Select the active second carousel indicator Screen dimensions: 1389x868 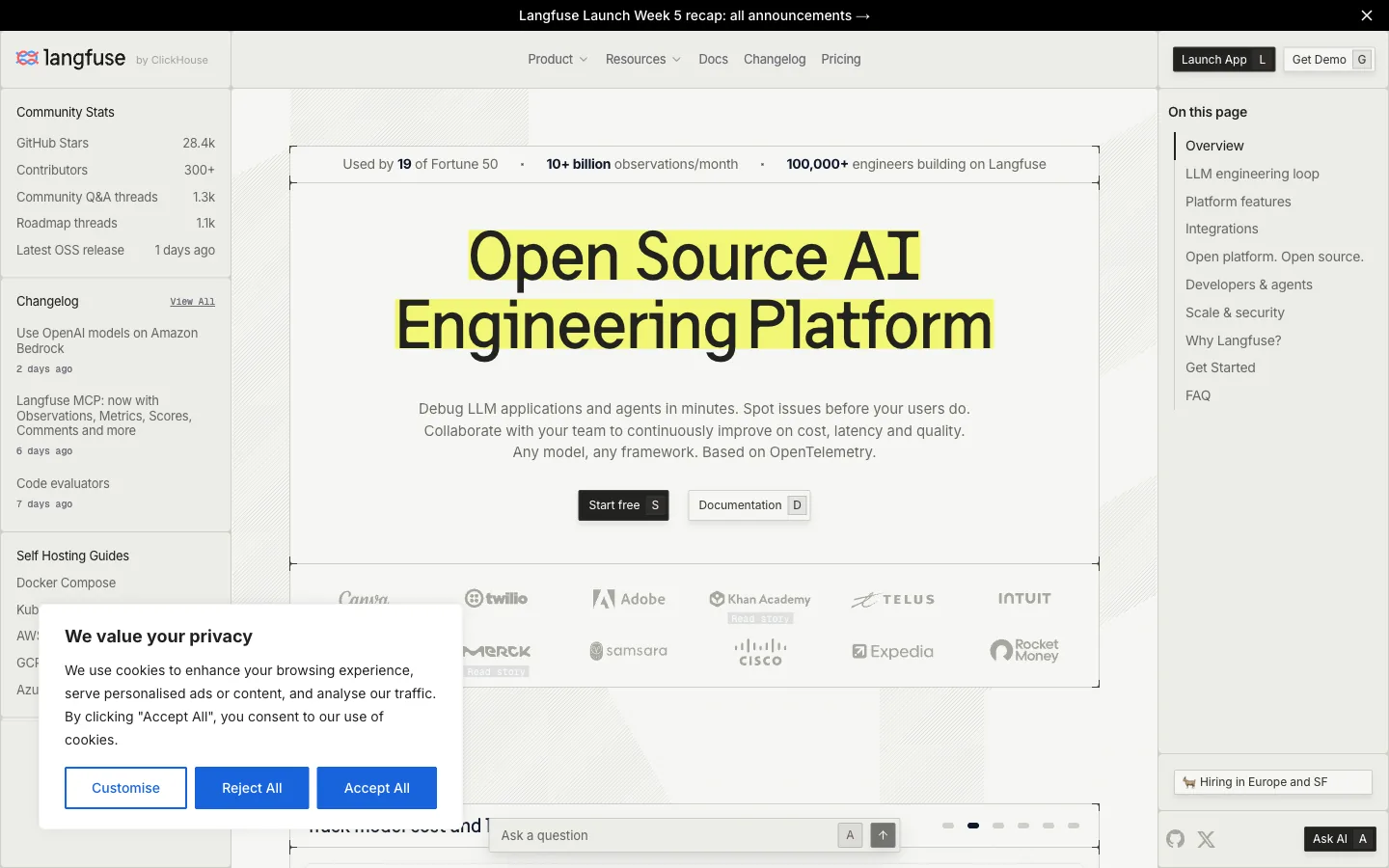973,826
